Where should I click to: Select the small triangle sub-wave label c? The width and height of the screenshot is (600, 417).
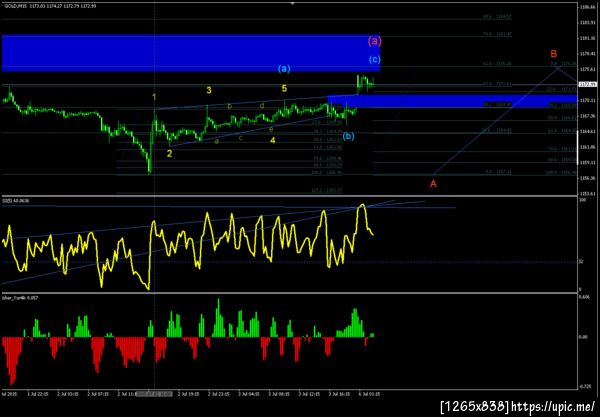[241, 138]
